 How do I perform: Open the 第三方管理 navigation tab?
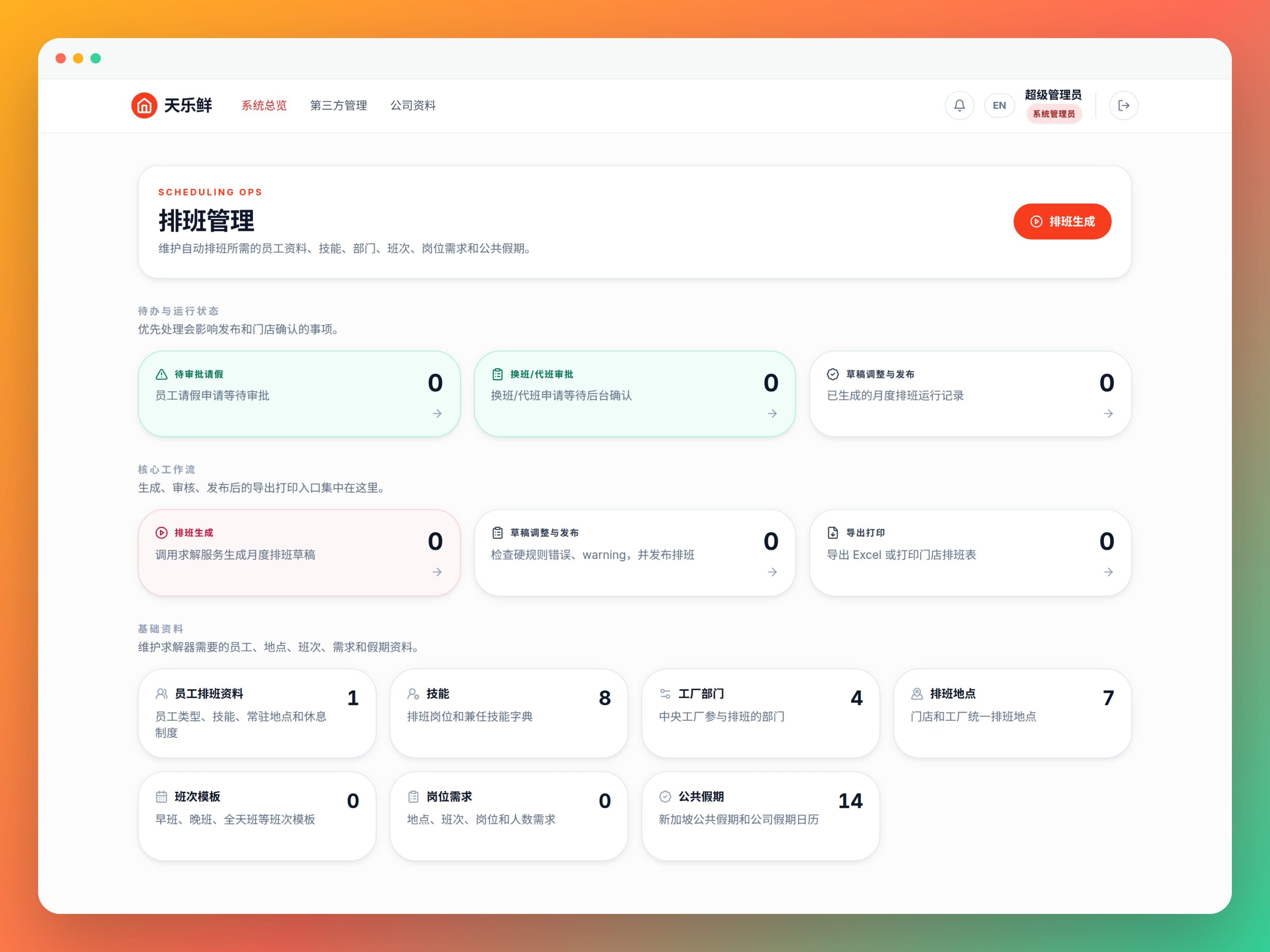pyautogui.click(x=339, y=106)
